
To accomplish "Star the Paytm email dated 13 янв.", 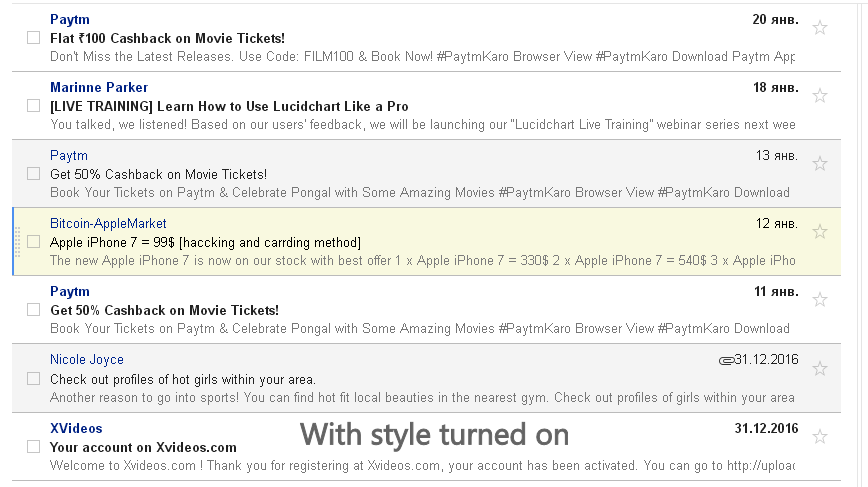I will tap(820, 164).
